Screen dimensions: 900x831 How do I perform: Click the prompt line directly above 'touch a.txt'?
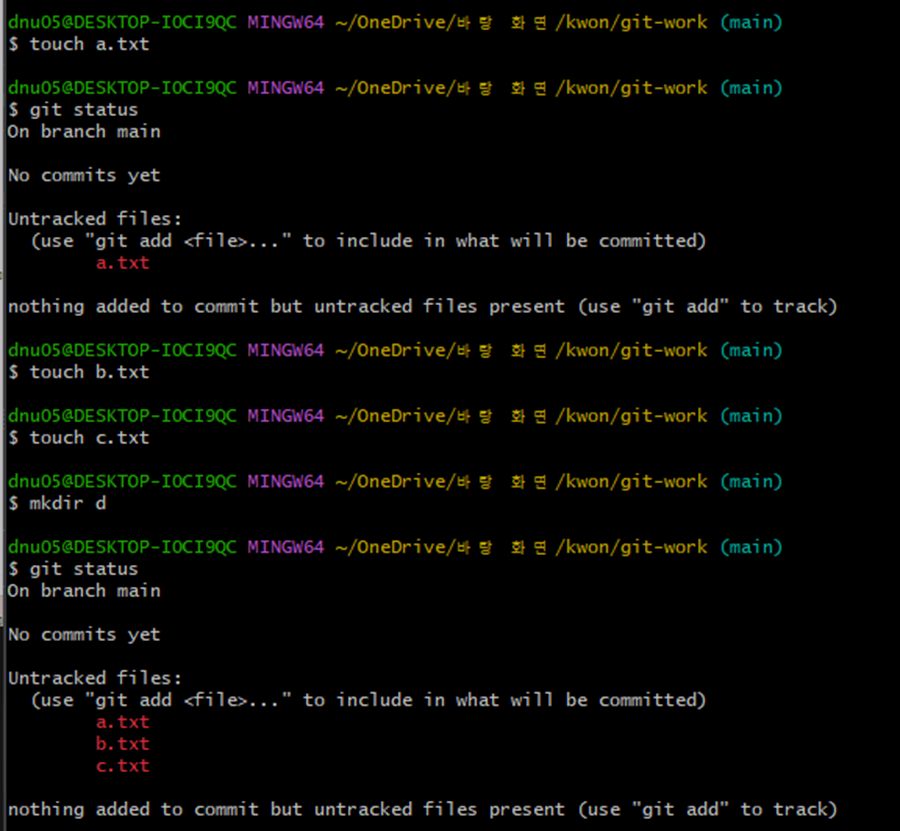[395, 22]
